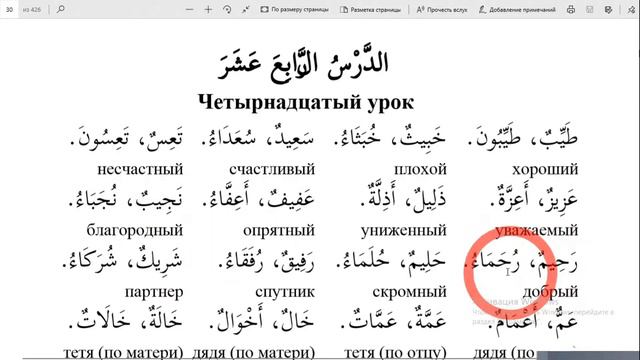Image resolution: width=640 pixels, height=360 pixels.
Task: Click the word 'несчастный'
Action: pyautogui.click(x=140, y=169)
